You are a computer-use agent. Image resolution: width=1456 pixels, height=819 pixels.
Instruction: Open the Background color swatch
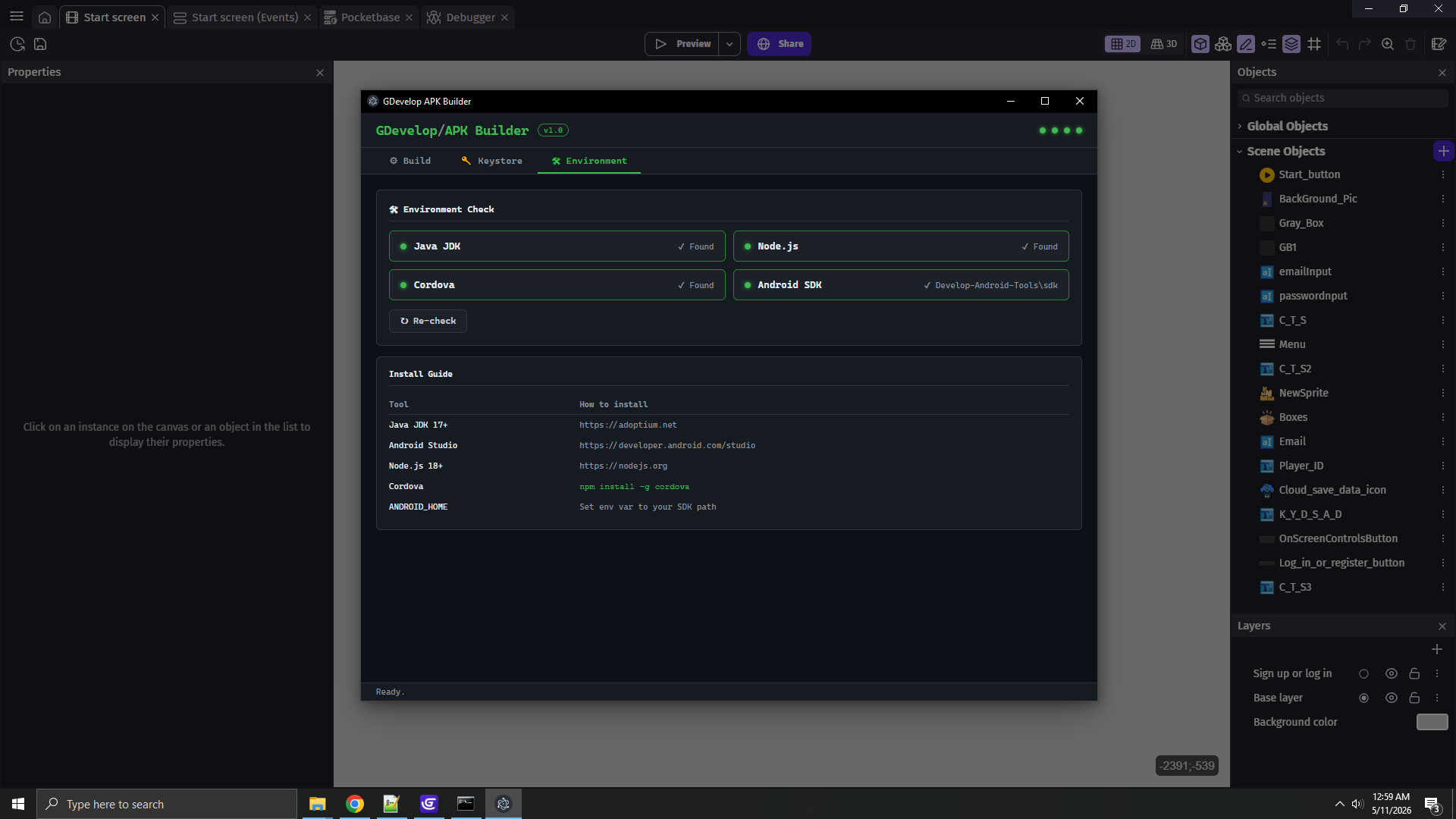coord(1432,722)
